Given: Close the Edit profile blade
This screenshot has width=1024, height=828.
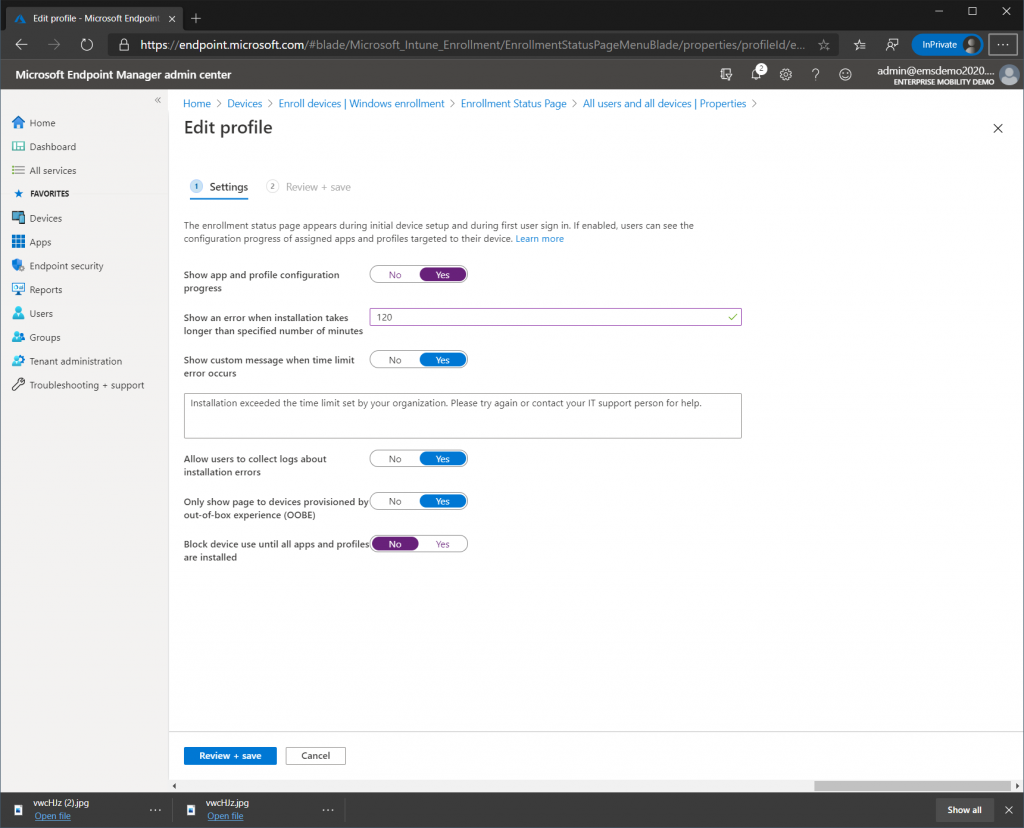Looking at the screenshot, I should (998, 129).
